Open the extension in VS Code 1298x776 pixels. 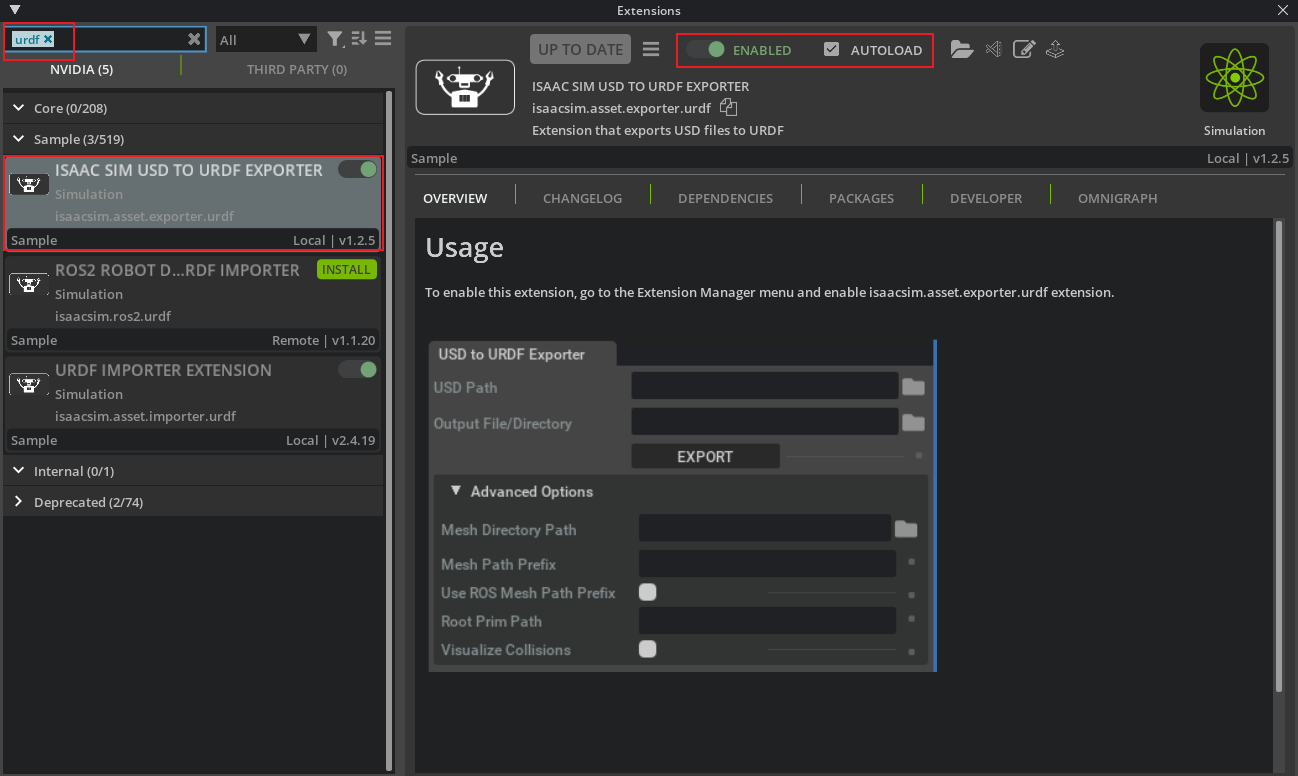click(993, 49)
